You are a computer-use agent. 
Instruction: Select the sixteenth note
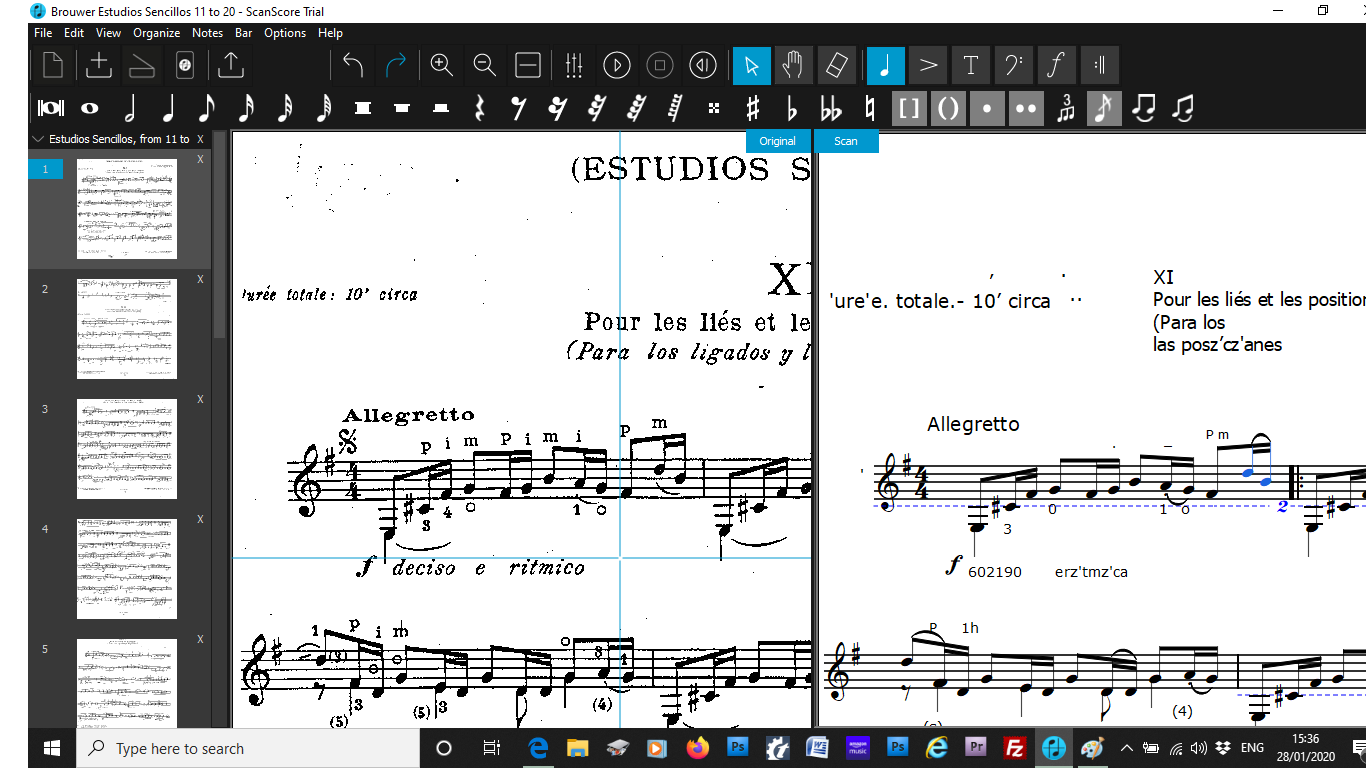click(x=246, y=108)
